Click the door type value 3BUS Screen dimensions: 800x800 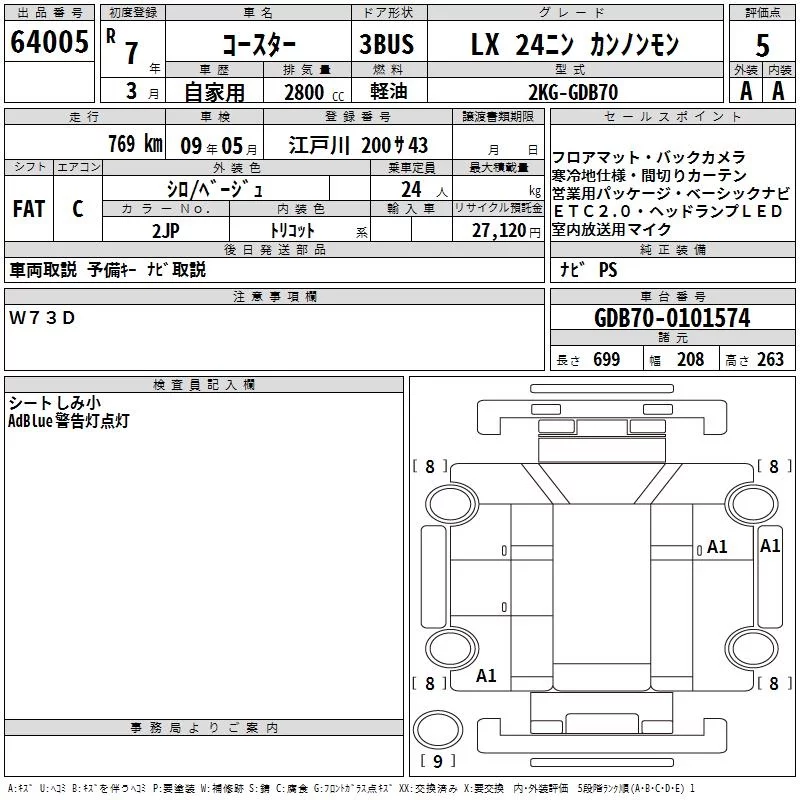pos(387,44)
